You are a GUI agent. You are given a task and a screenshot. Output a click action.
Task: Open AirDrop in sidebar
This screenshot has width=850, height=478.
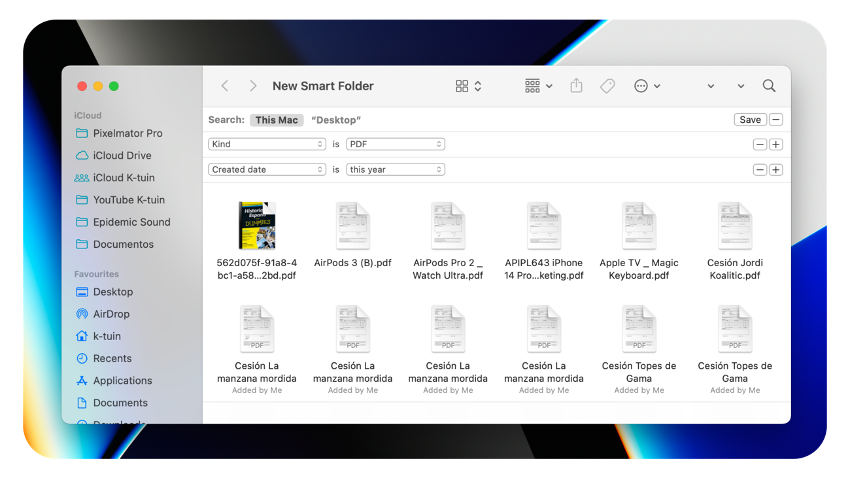point(103,314)
